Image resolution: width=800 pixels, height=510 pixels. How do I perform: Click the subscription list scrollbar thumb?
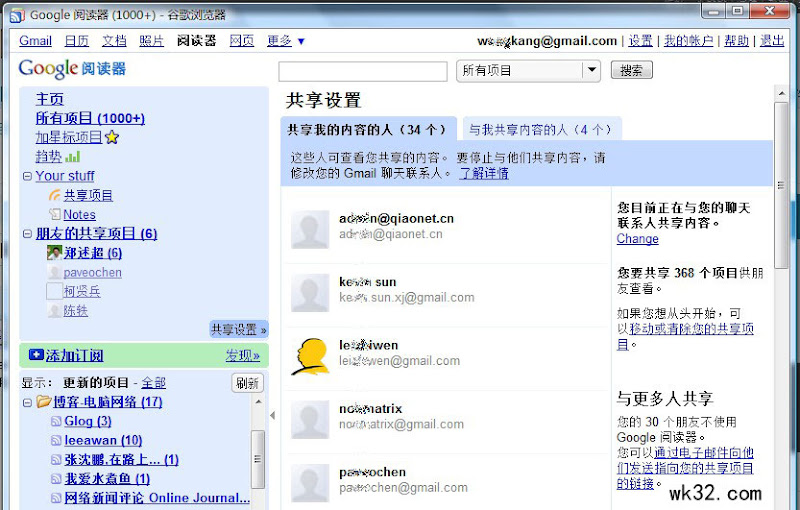(258, 459)
